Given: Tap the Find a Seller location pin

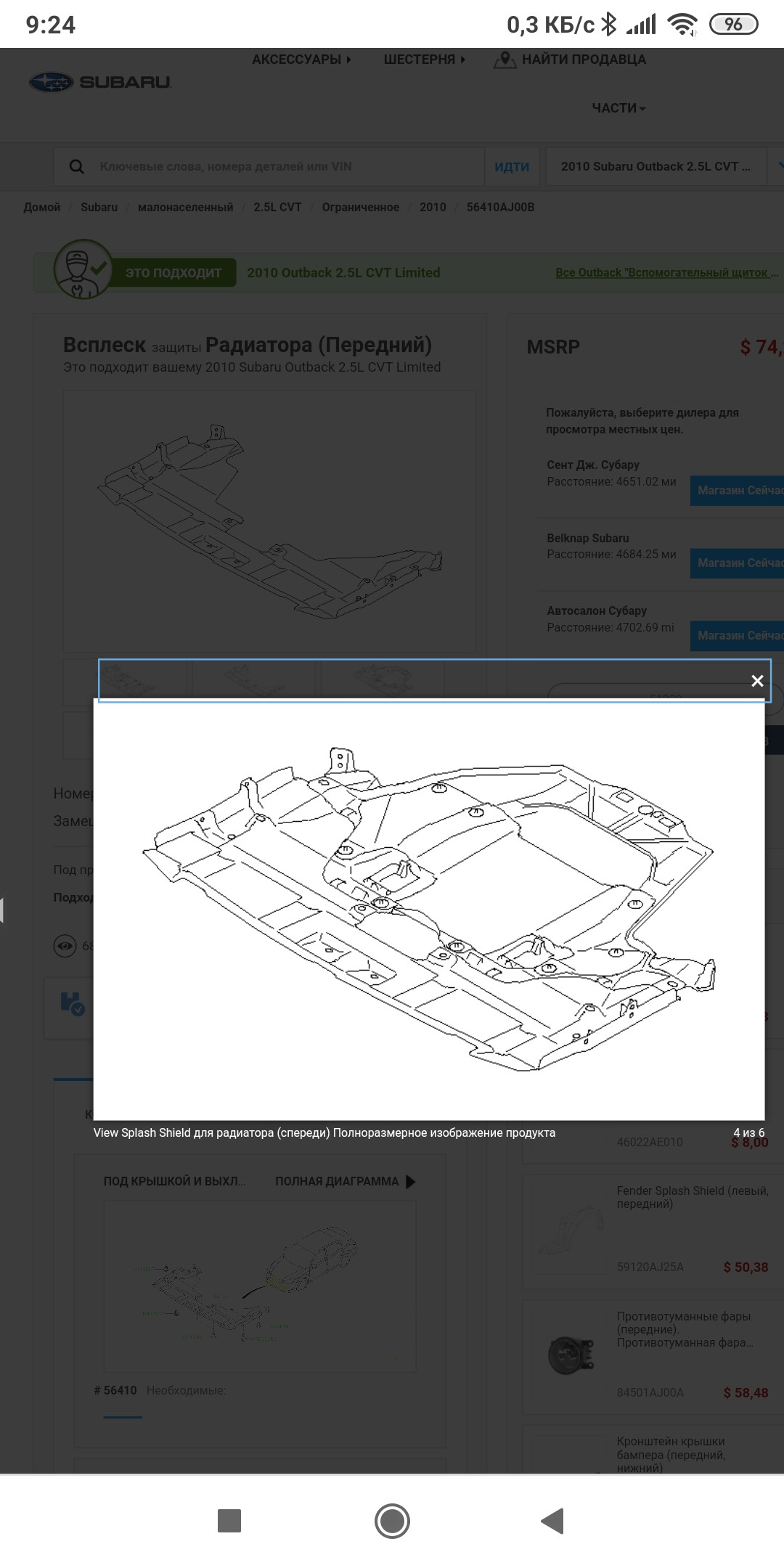Looking at the screenshot, I should [x=505, y=60].
